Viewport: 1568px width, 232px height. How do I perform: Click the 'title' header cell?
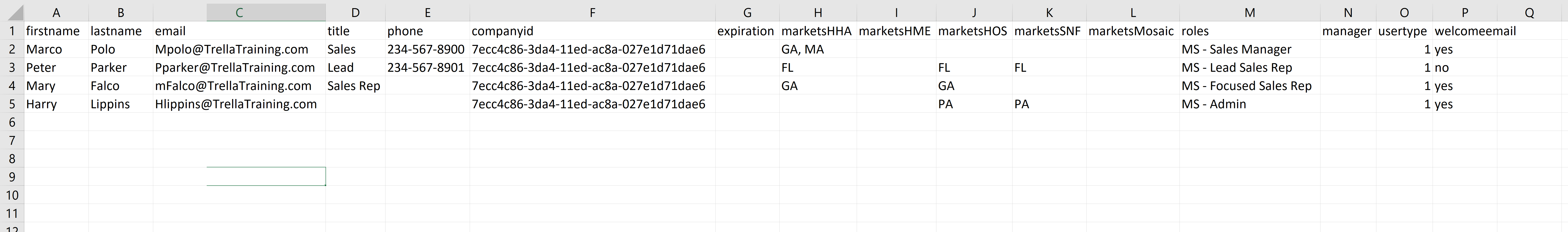[355, 31]
